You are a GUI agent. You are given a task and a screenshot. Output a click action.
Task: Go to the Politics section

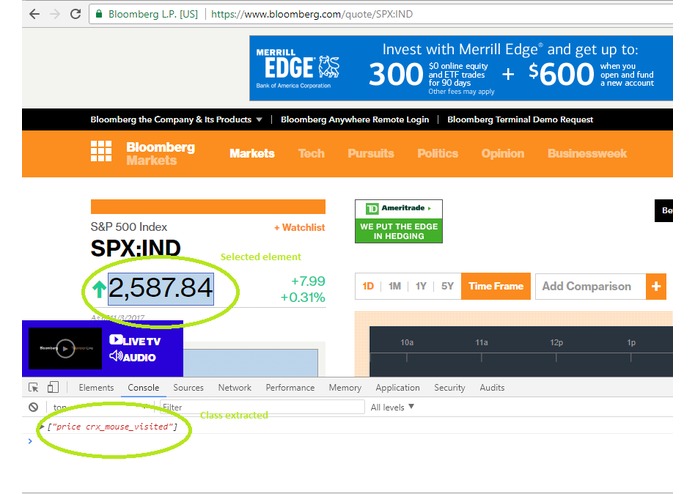coord(437,153)
